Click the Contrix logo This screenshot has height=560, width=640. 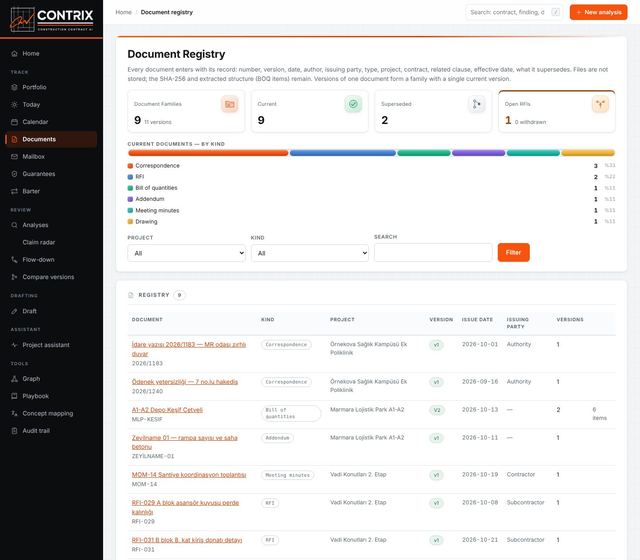pos(51,19)
